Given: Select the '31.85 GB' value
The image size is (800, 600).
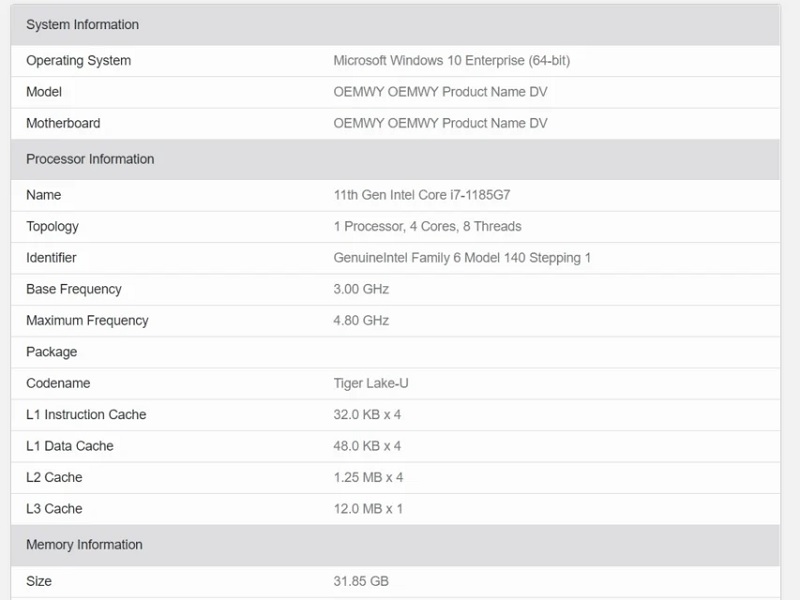Looking at the screenshot, I should point(361,581).
